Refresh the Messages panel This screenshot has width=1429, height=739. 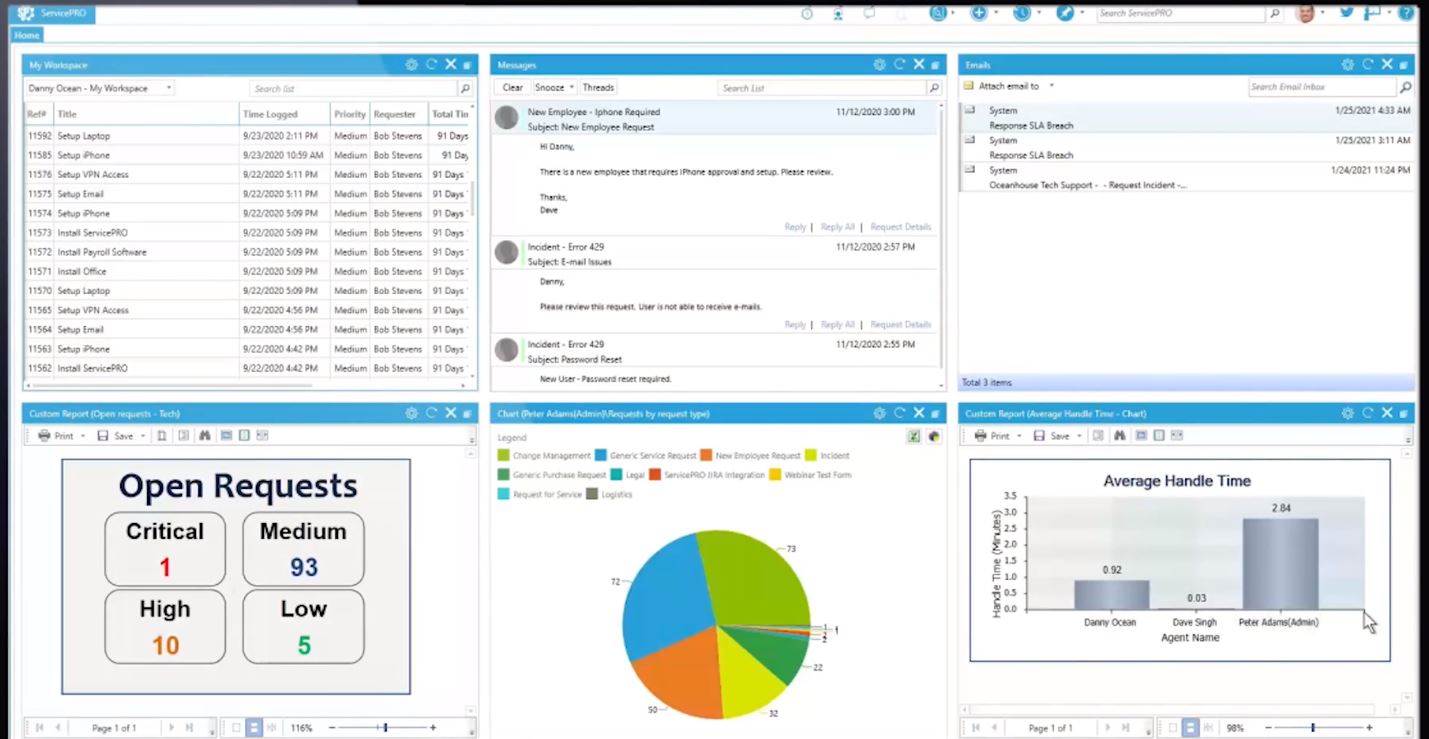coord(899,64)
